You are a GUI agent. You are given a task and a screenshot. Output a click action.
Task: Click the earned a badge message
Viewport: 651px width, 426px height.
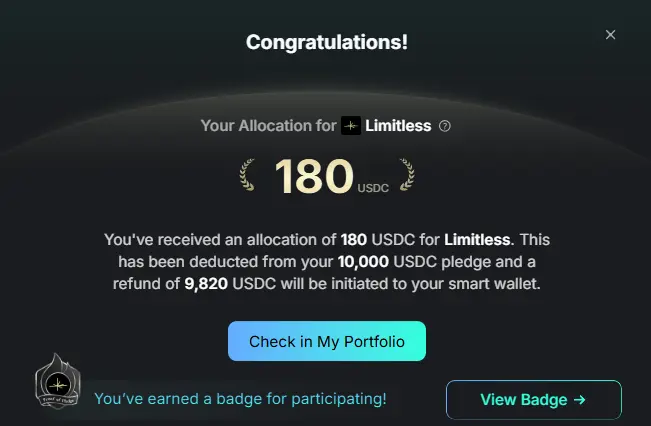(x=240, y=399)
